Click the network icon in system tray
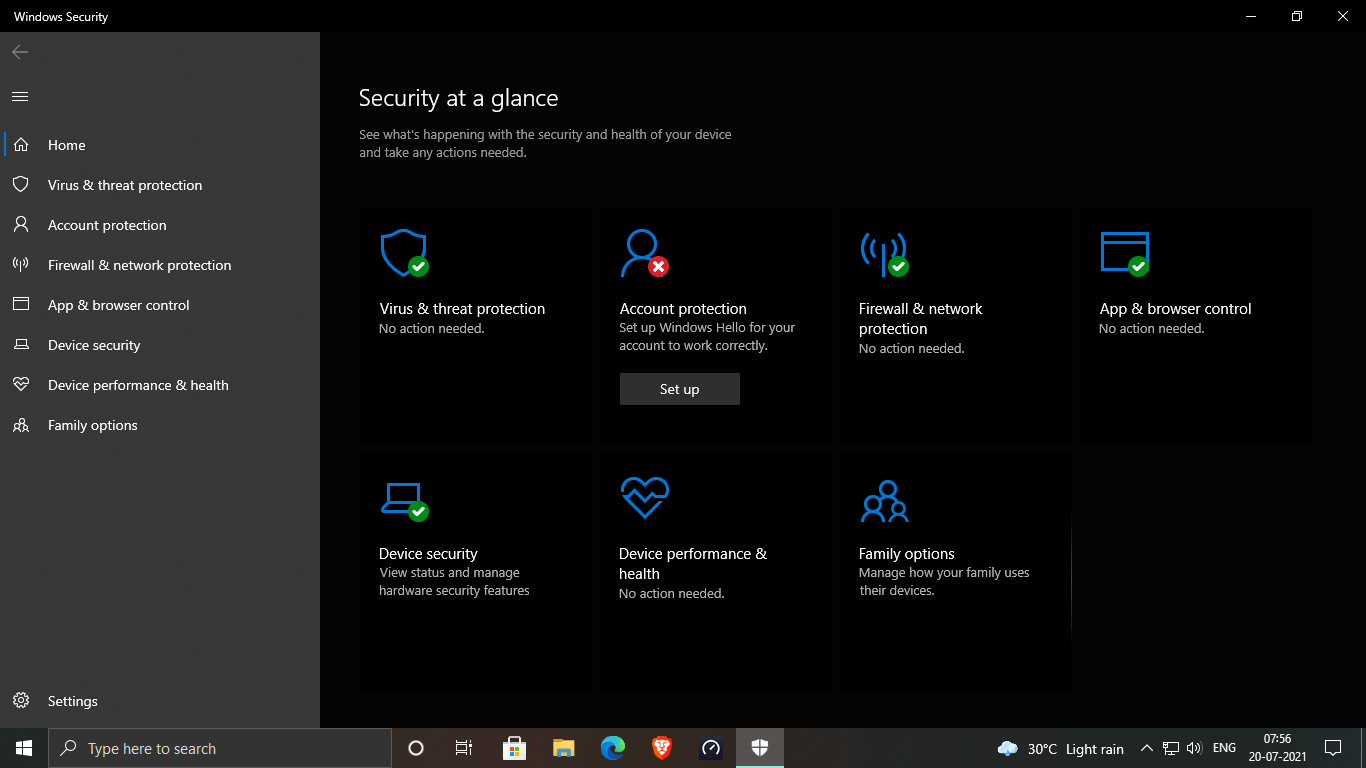 pyautogui.click(x=1171, y=748)
